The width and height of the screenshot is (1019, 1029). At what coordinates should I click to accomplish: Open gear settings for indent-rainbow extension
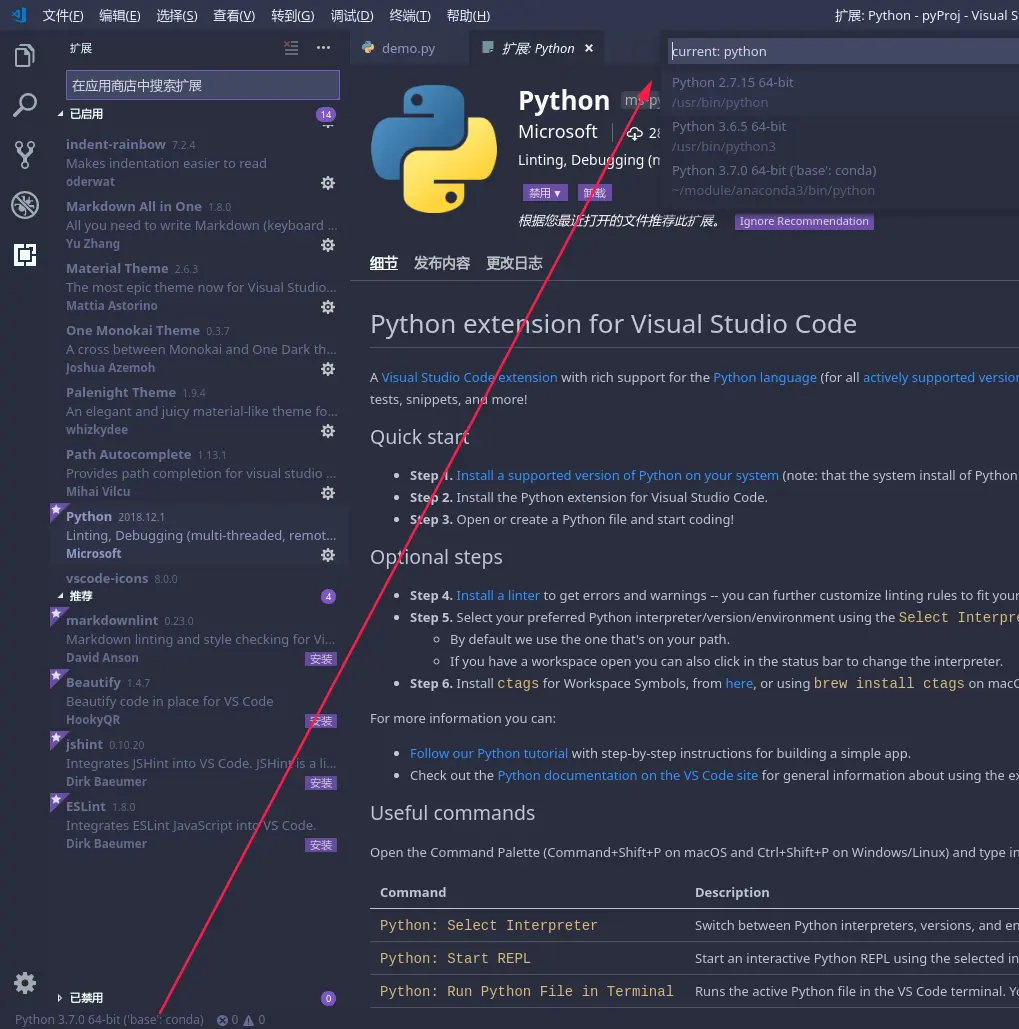click(x=327, y=183)
